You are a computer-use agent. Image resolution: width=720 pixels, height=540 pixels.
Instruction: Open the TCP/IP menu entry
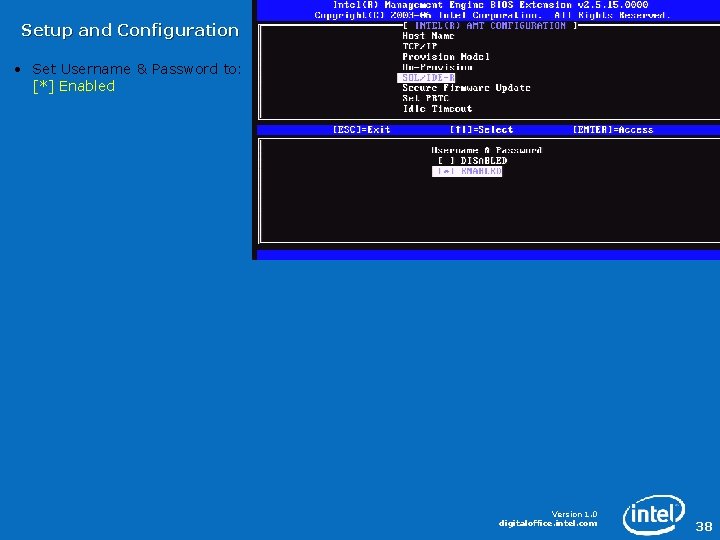420,46
